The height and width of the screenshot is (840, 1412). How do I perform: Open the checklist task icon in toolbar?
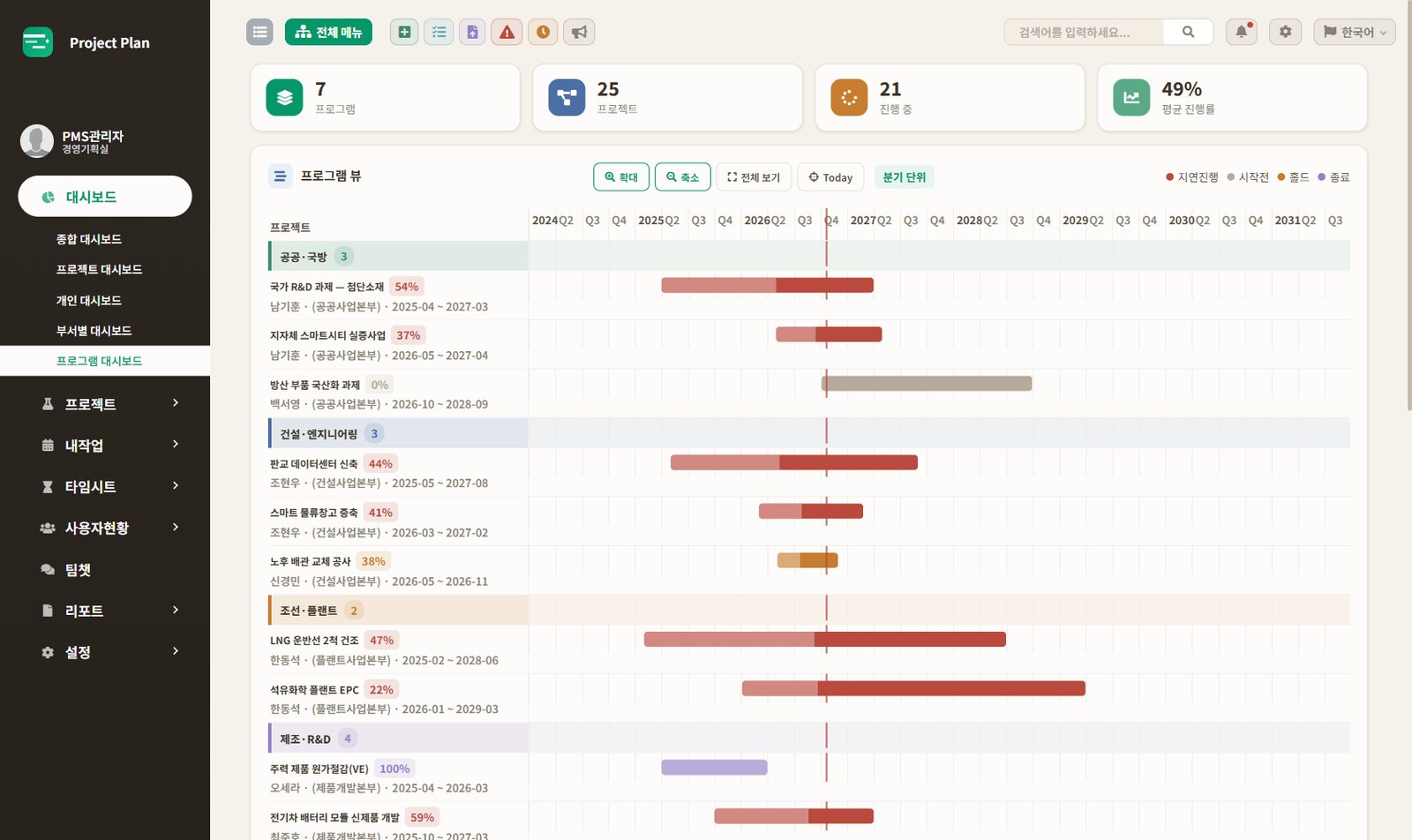click(x=439, y=32)
